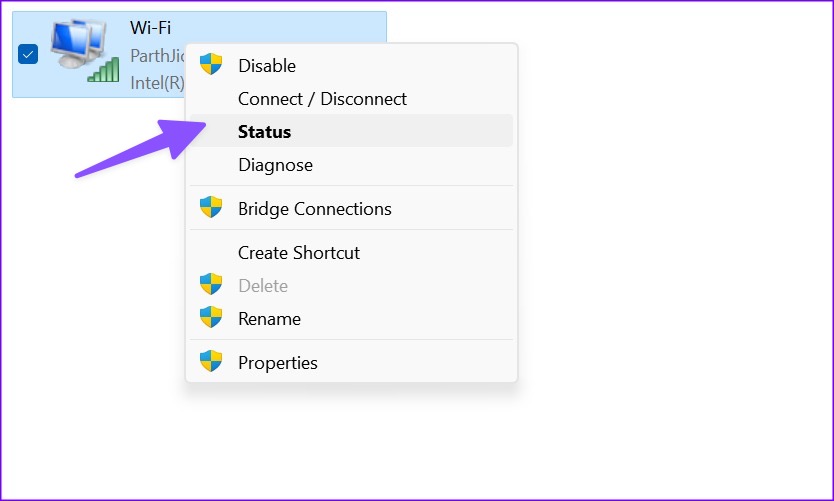Click the shield icon beside Properties
This screenshot has width=834, height=501.
coord(211,362)
